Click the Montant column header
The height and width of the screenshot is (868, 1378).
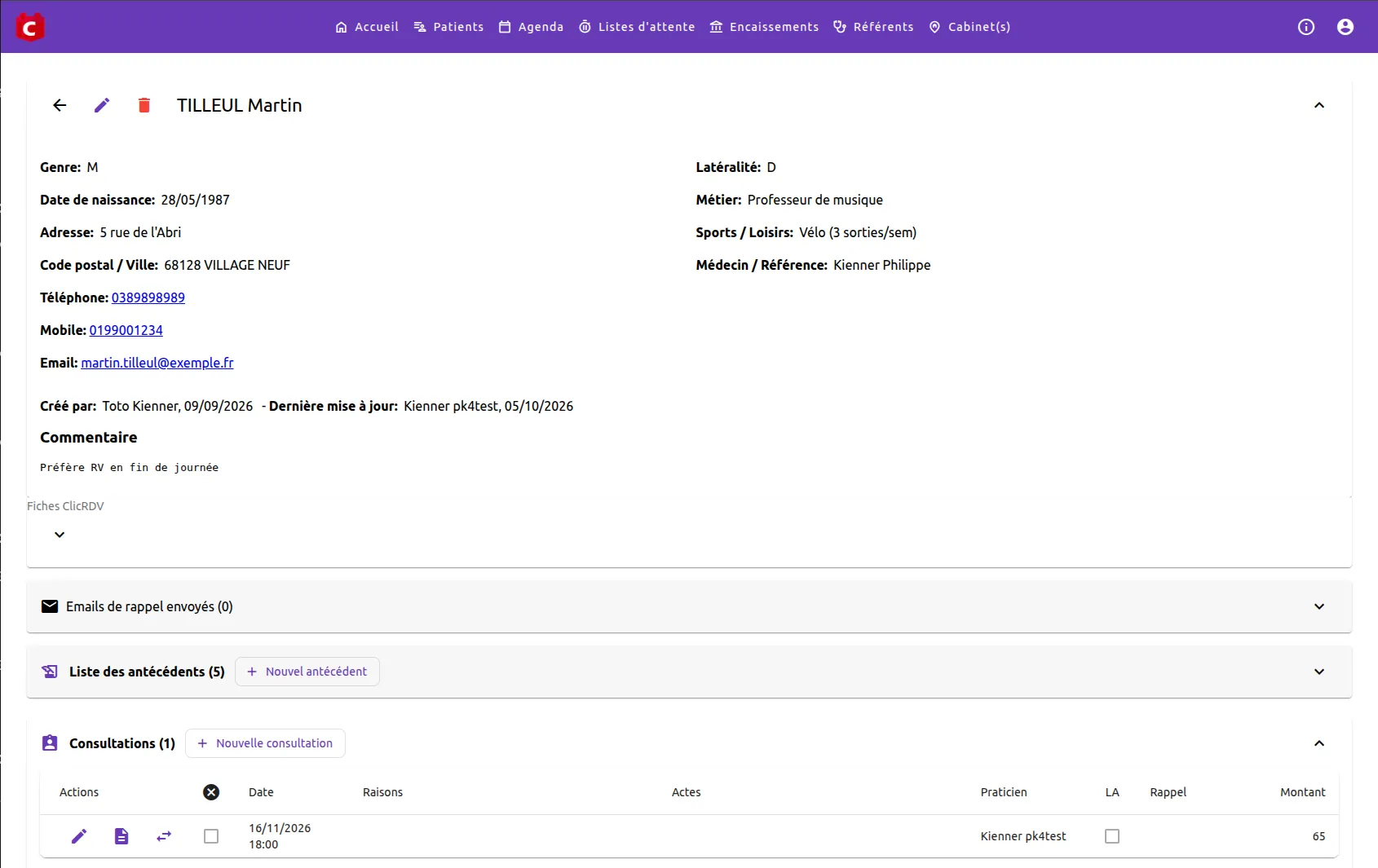1303,792
